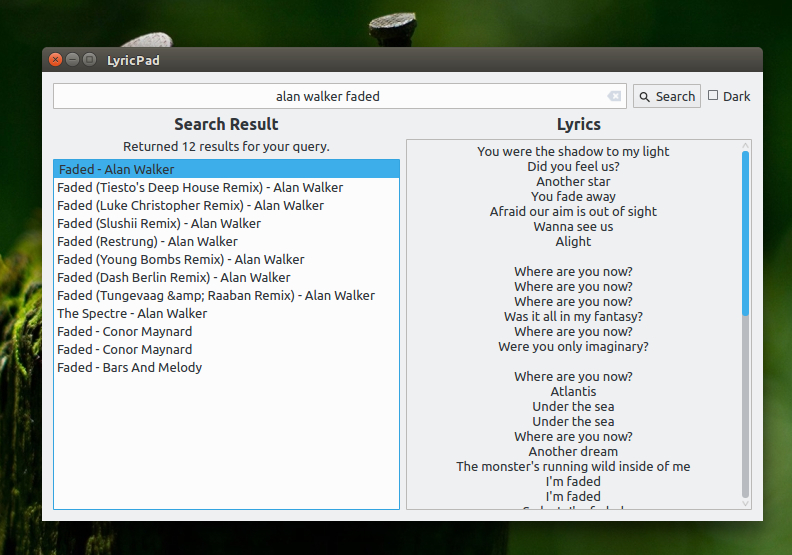Screen dimensions: 792x555
Task: Click into the 'alan walker faded' search field
Action: pyautogui.click(x=339, y=96)
